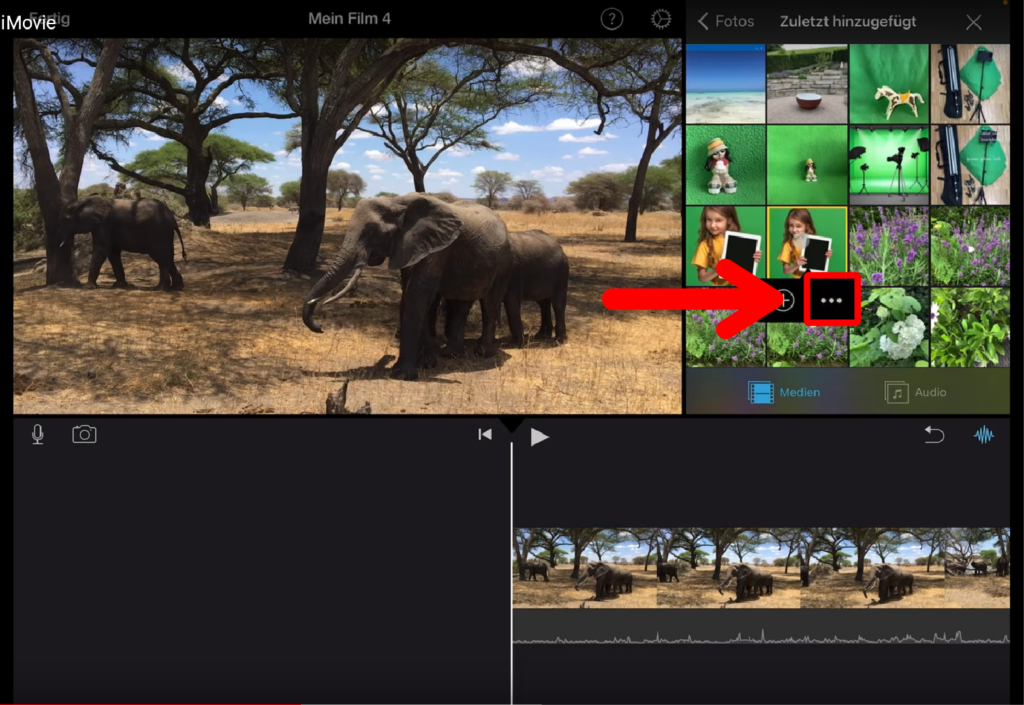
Task: Select elephant clip in timeline
Action: [760, 567]
